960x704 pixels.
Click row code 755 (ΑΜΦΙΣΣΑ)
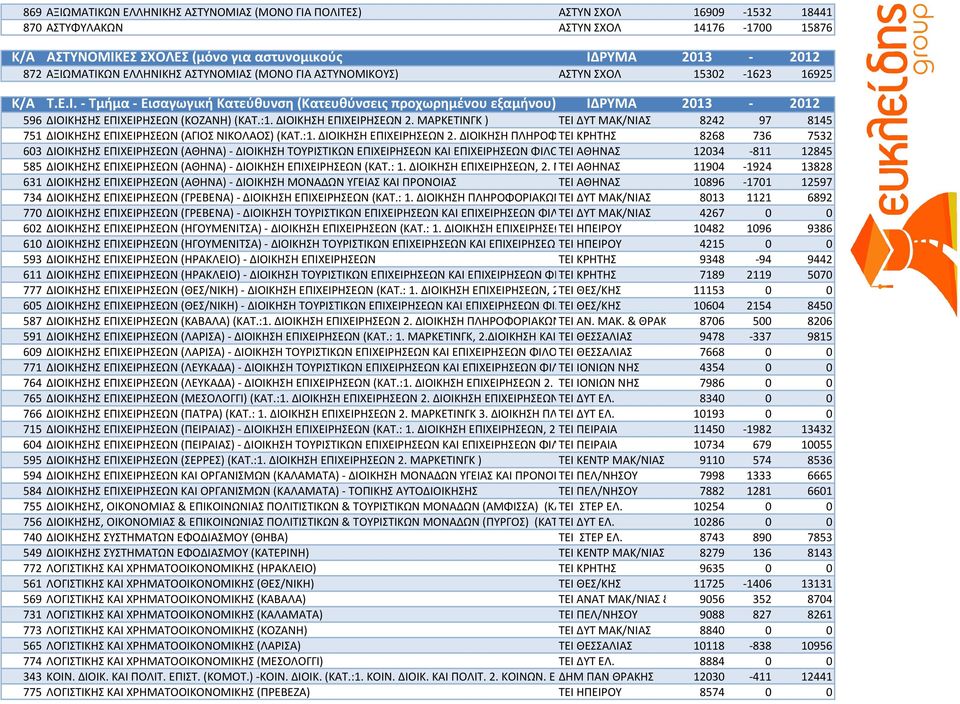[32, 506]
